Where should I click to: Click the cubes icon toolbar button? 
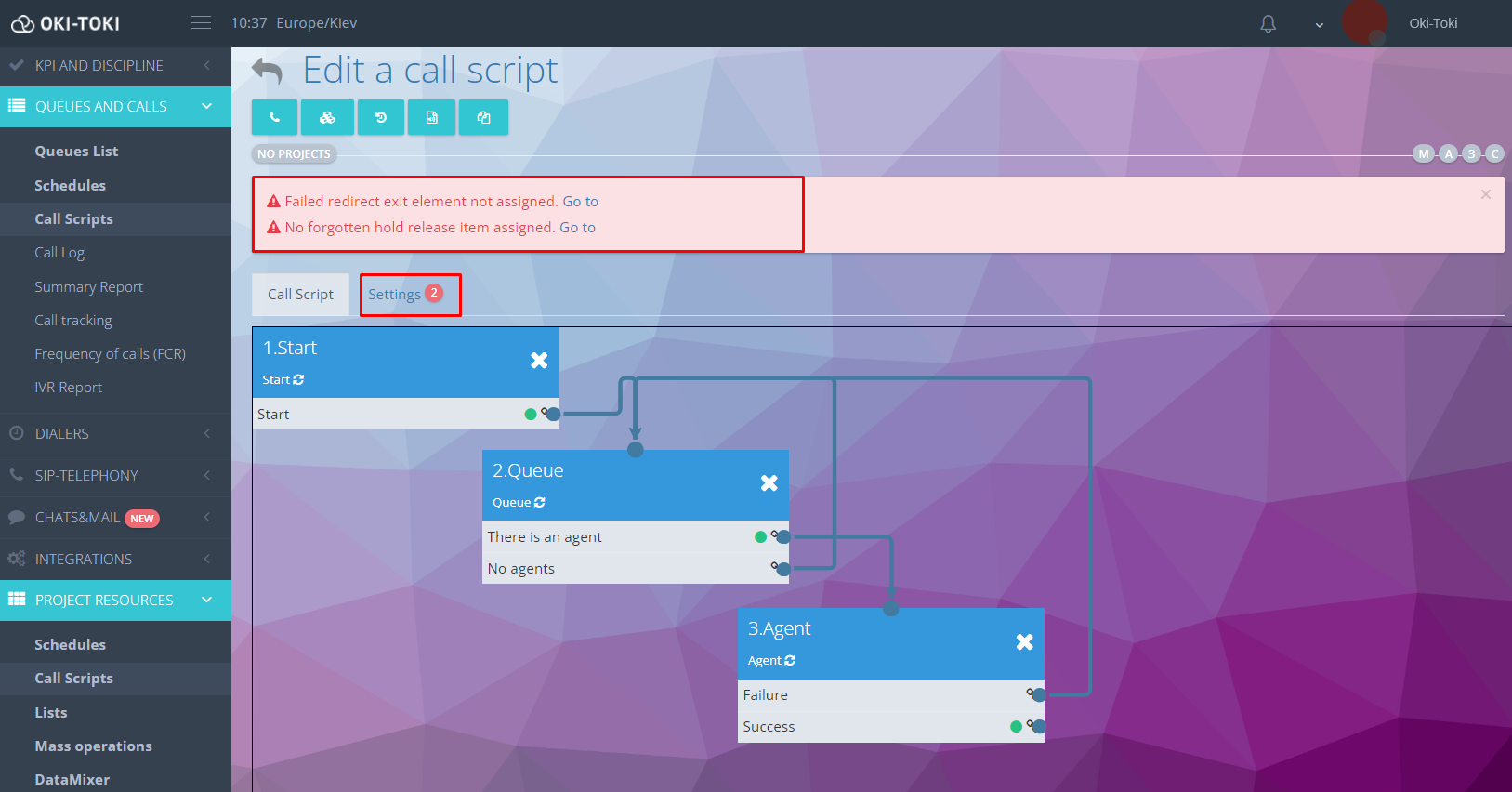pos(327,118)
